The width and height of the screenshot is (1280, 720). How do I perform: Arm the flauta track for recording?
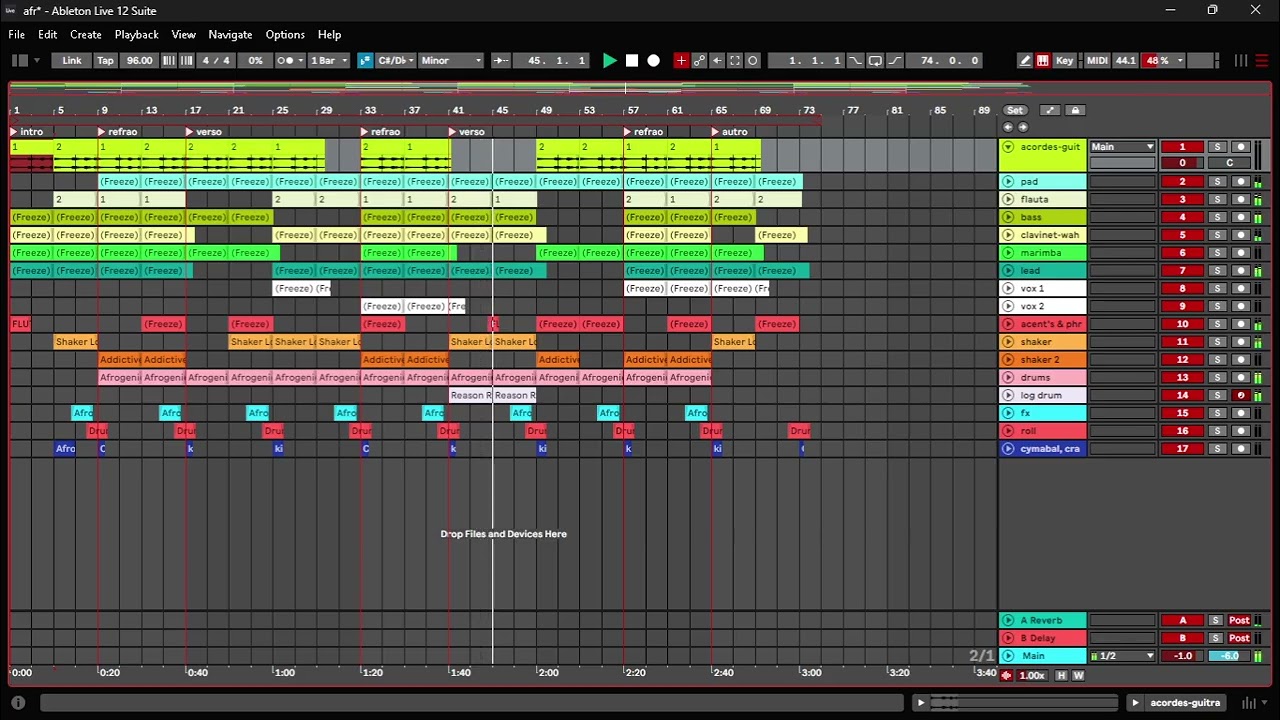(1241, 200)
